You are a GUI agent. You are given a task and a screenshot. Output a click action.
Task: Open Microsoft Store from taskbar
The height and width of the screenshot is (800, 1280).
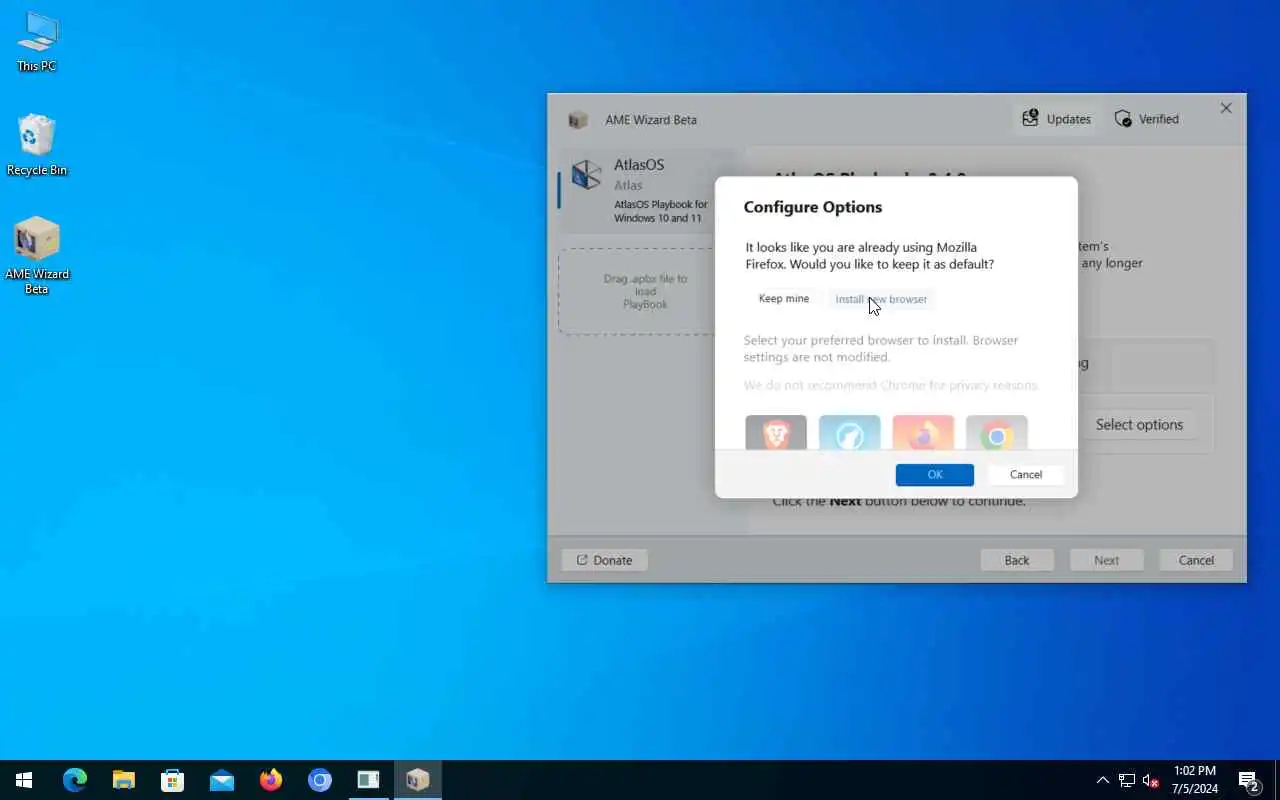pyautogui.click(x=173, y=780)
